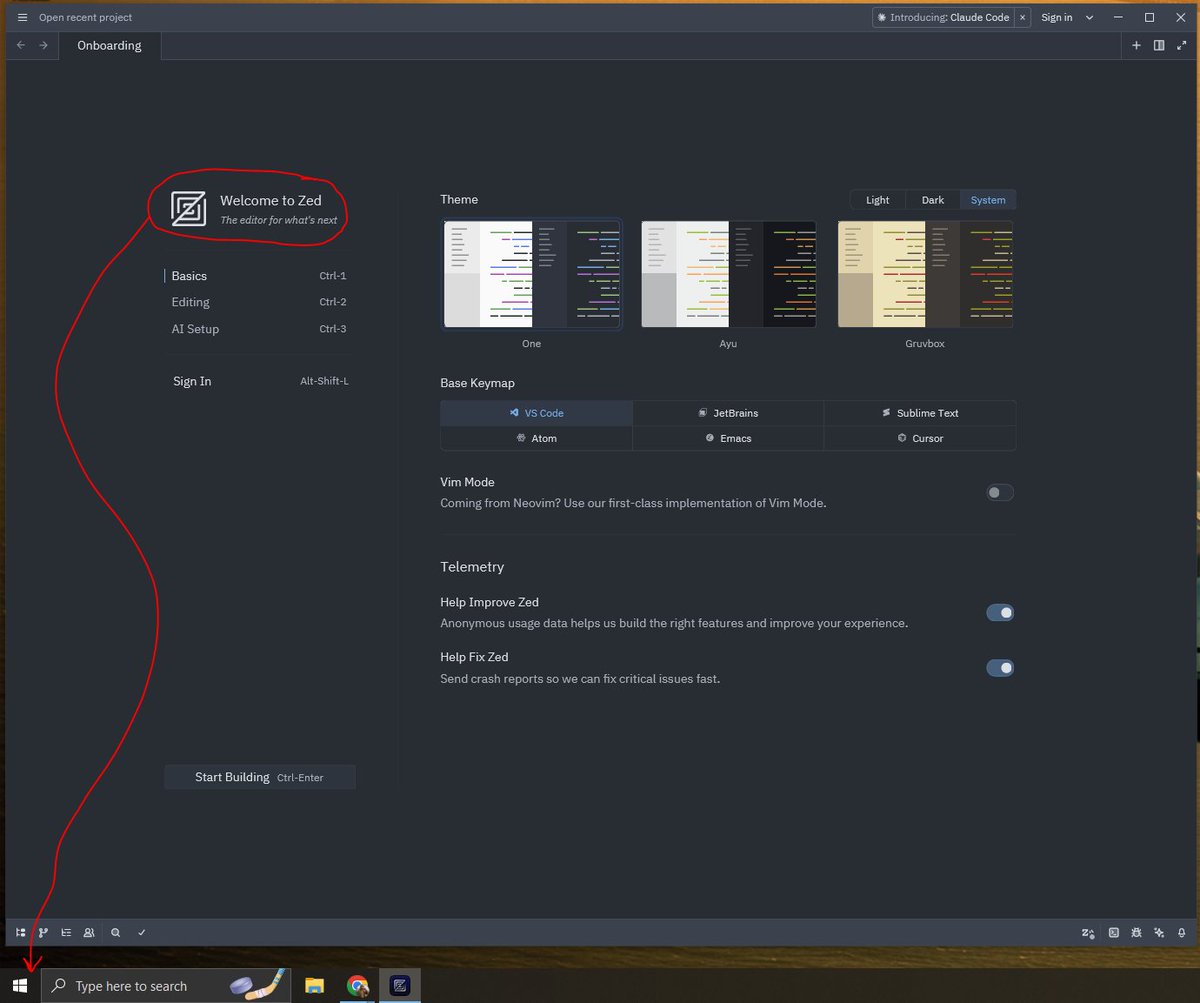Go forward with right arrow
Viewport: 1200px width, 1003px height.
(43, 45)
